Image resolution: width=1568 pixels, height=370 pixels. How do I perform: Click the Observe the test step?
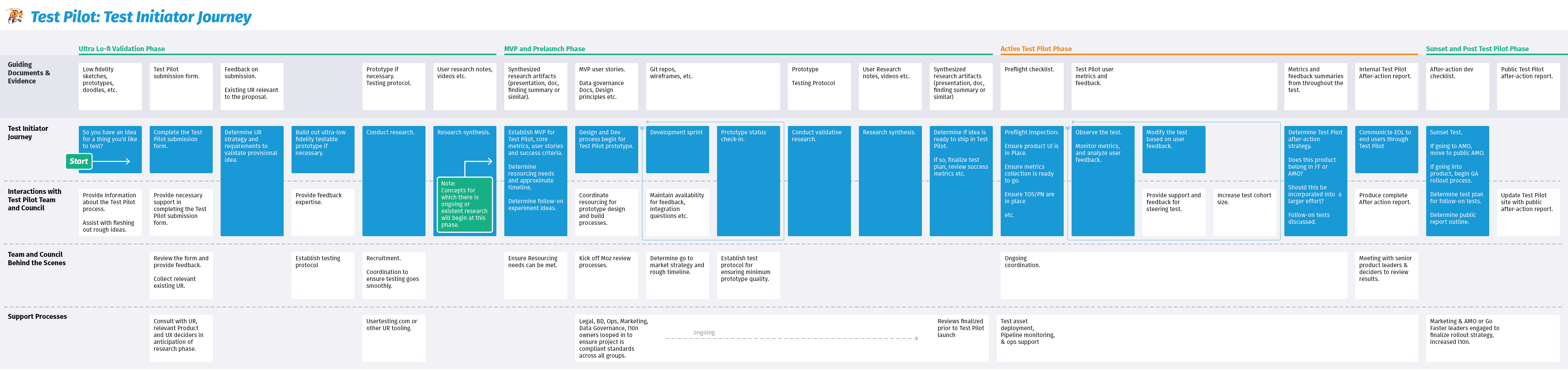point(1102,181)
